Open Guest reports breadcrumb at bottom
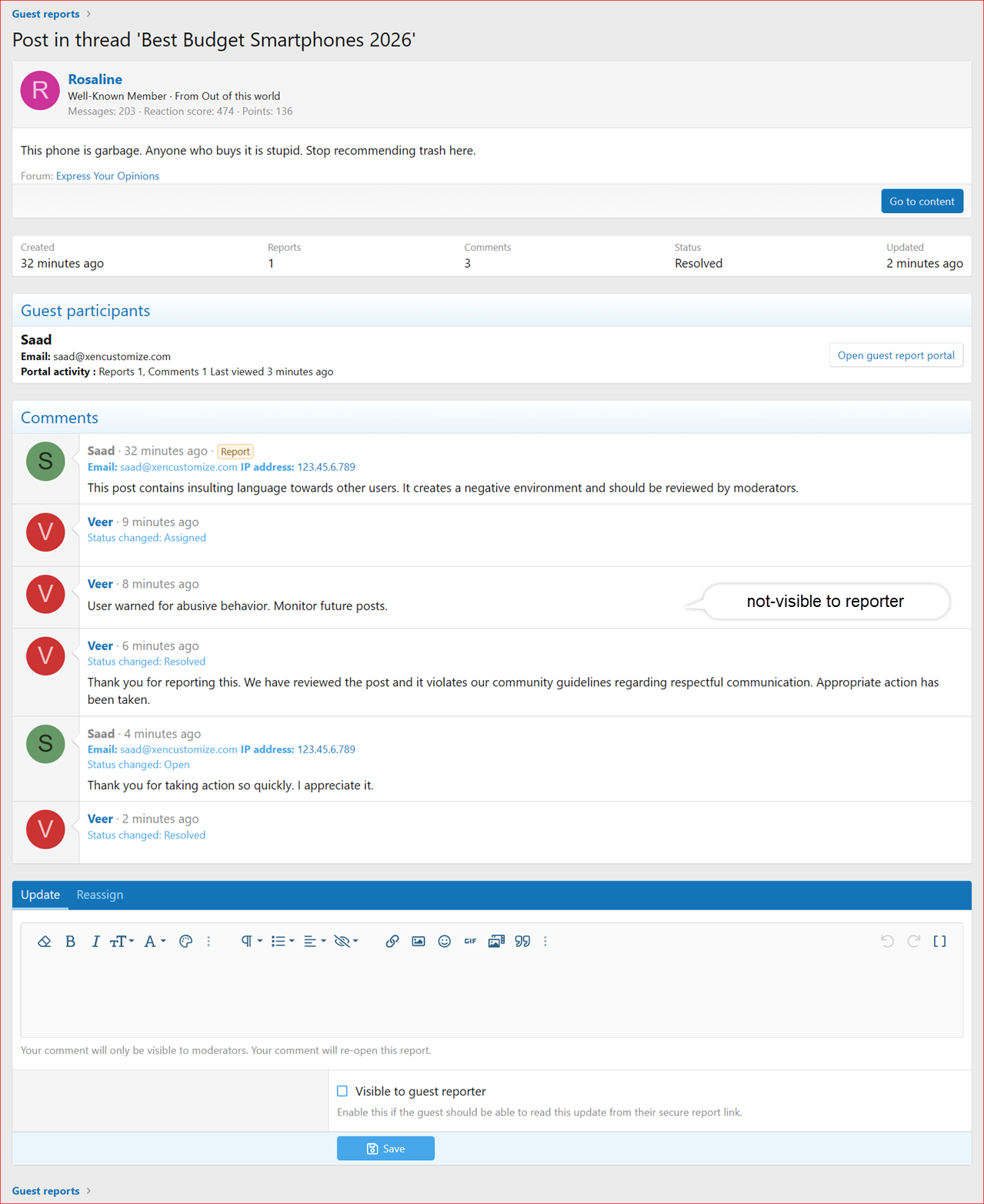 coord(45,1190)
